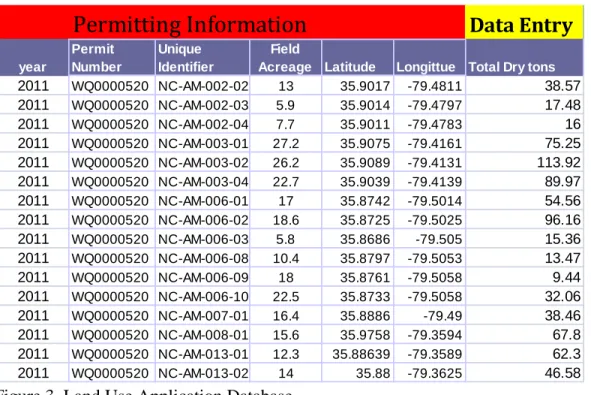Select the Unique Identifier column header
Viewport: 591px width, 395px height.
tap(202, 58)
